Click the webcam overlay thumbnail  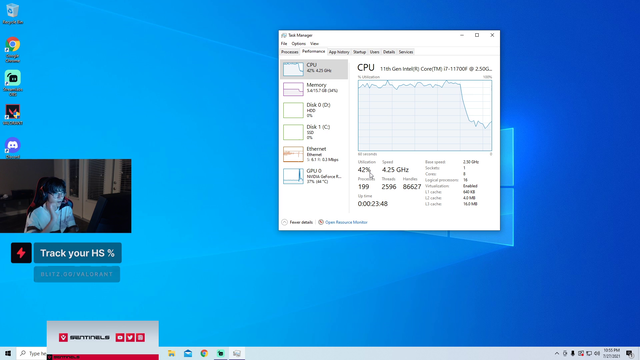(66, 196)
